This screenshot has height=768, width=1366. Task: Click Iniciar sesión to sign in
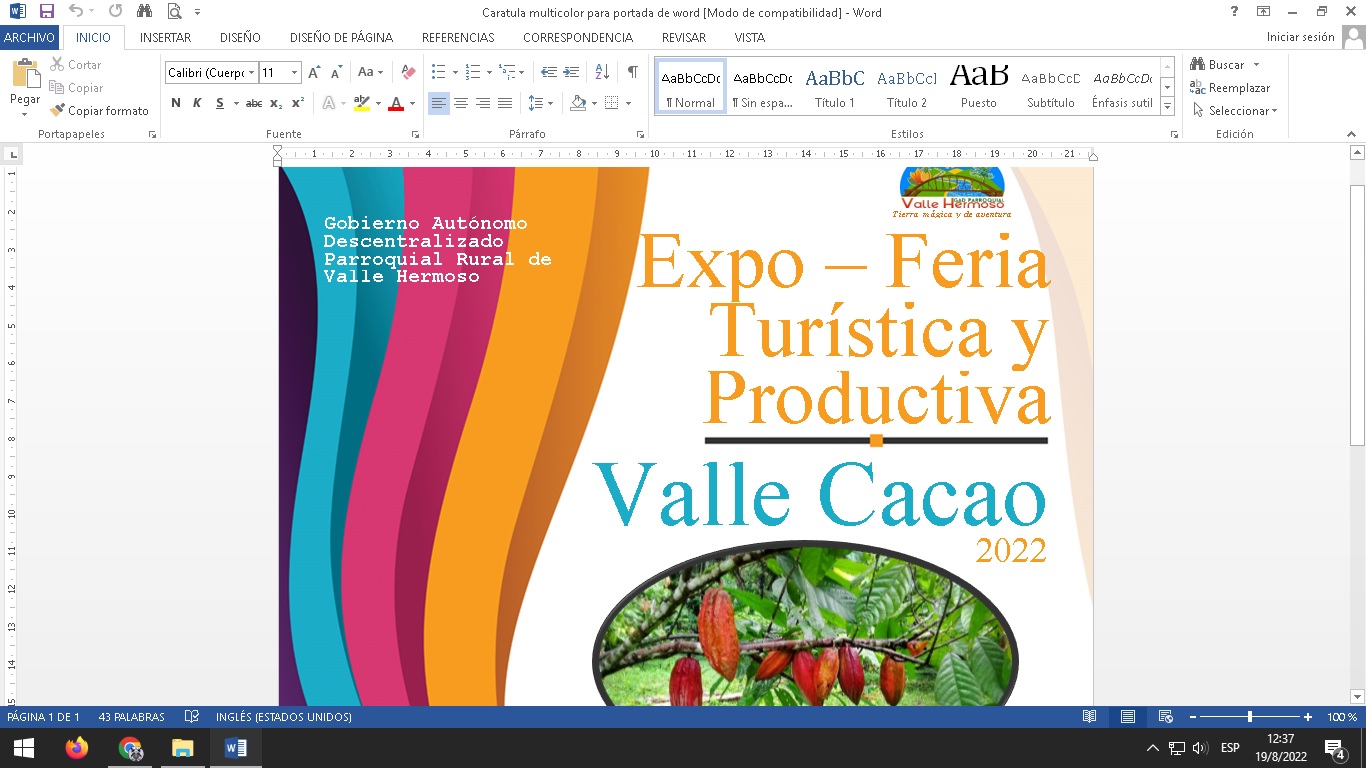click(1300, 37)
